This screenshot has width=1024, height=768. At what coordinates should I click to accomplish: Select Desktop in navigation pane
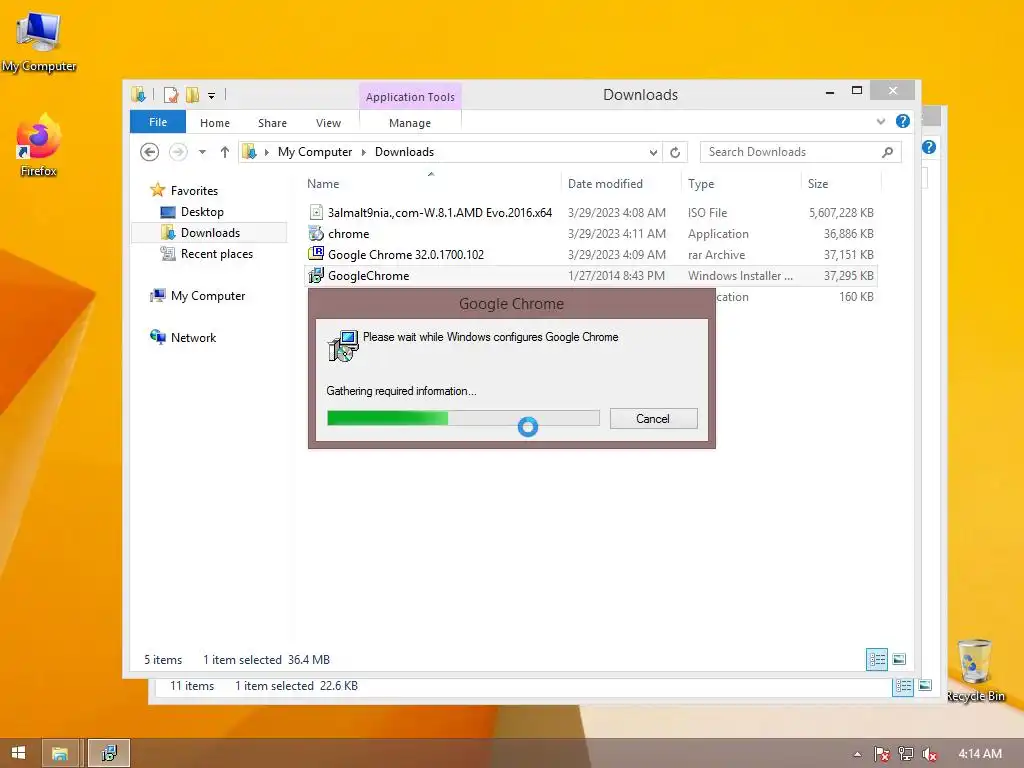[x=202, y=212]
